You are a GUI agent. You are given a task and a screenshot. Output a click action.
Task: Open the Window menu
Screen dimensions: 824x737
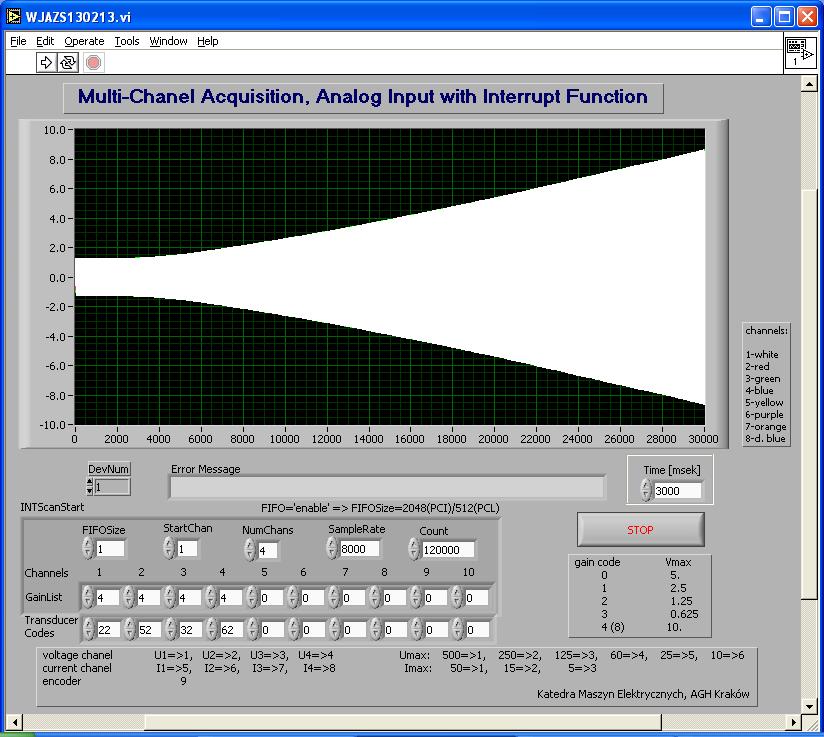click(x=168, y=41)
